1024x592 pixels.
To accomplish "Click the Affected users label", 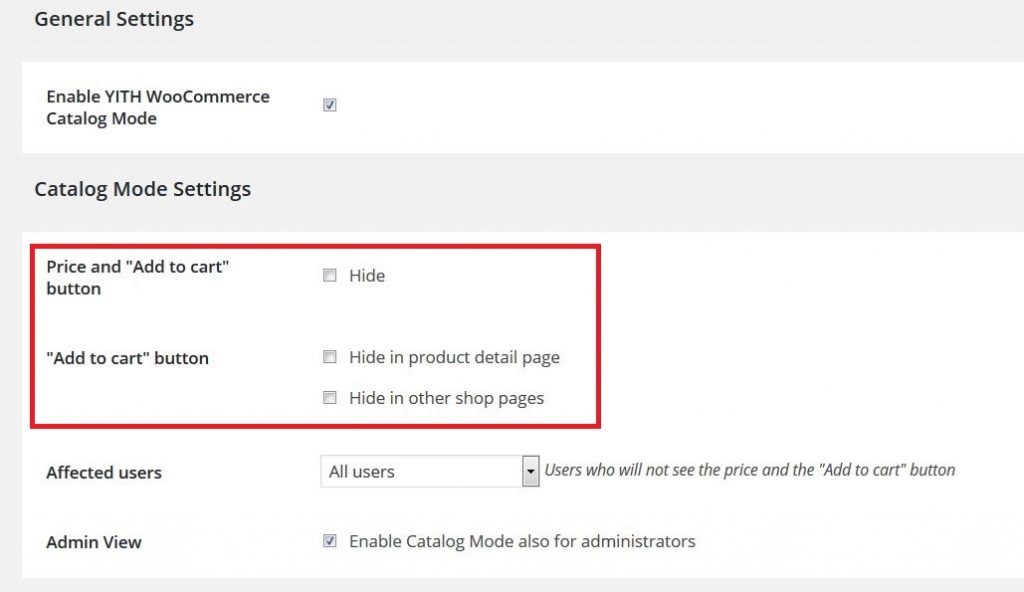I will [x=104, y=472].
